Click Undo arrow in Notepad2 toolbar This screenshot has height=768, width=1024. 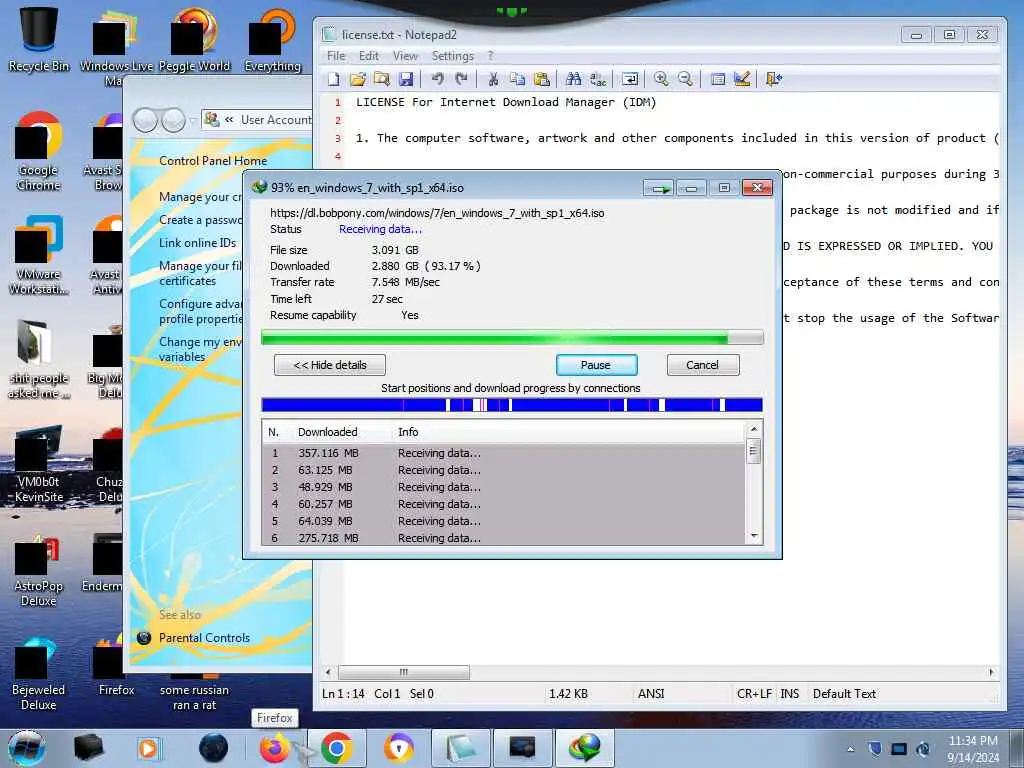pos(438,79)
